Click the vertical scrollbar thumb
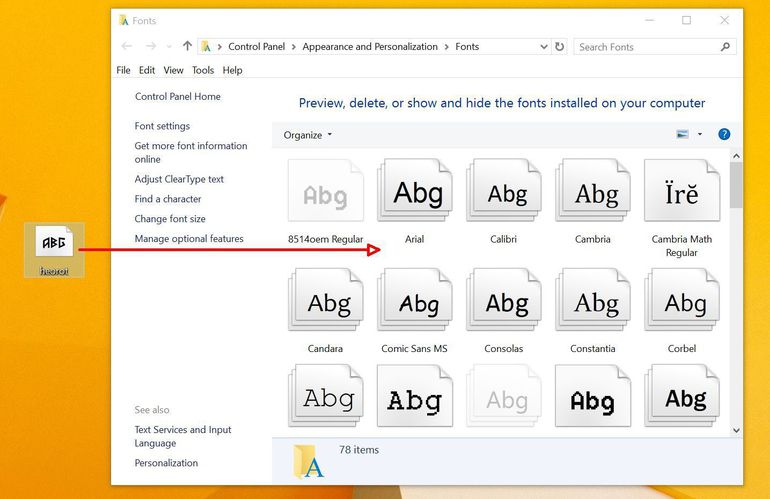 (x=736, y=185)
